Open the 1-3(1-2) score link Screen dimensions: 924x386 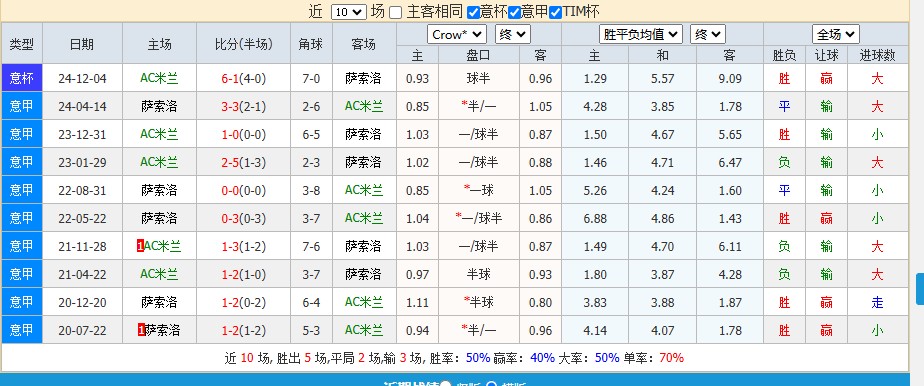tap(243, 246)
